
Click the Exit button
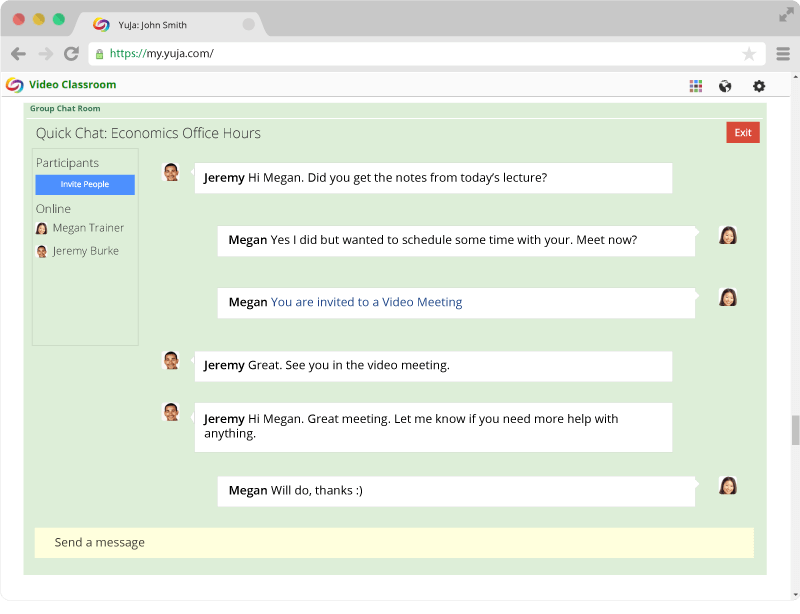click(x=743, y=133)
